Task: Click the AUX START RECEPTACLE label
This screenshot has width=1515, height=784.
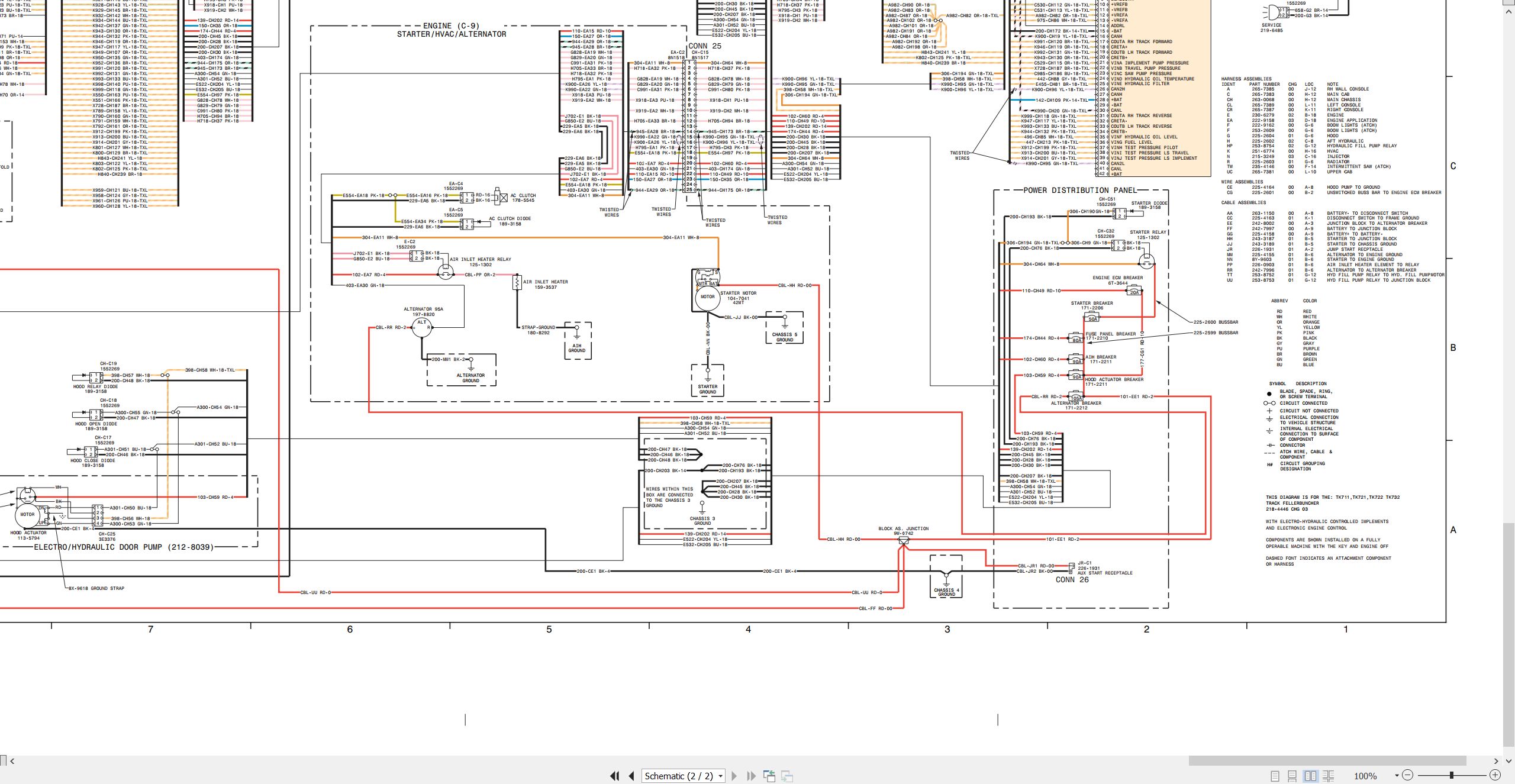Action: [x=1105, y=573]
